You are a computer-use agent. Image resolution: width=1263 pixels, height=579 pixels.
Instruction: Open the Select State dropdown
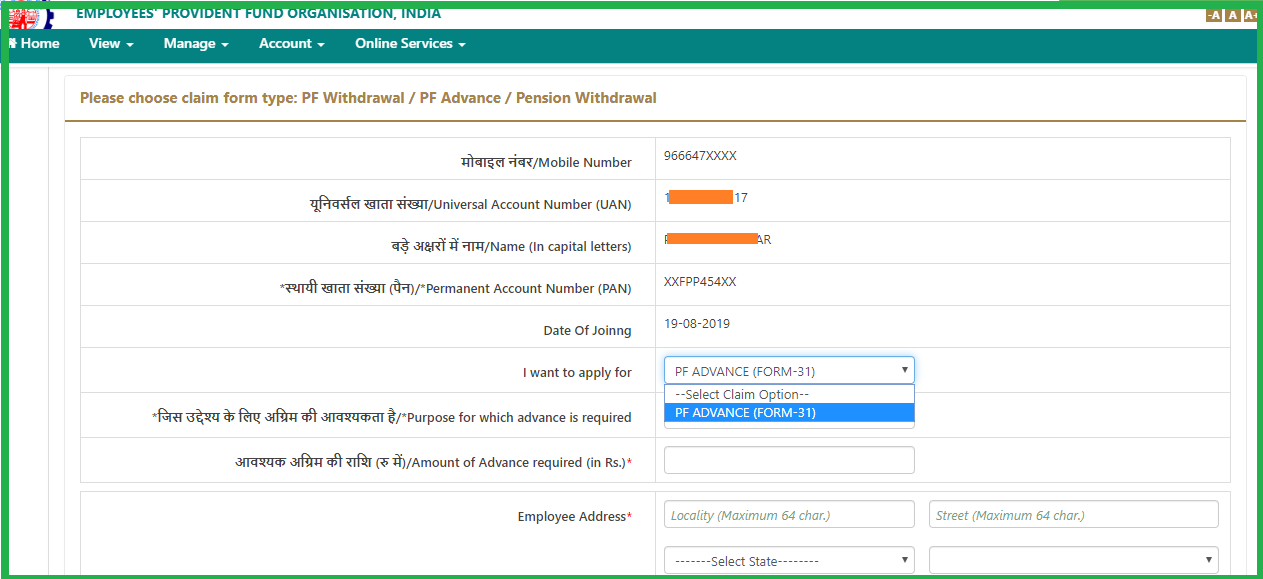pos(788,560)
